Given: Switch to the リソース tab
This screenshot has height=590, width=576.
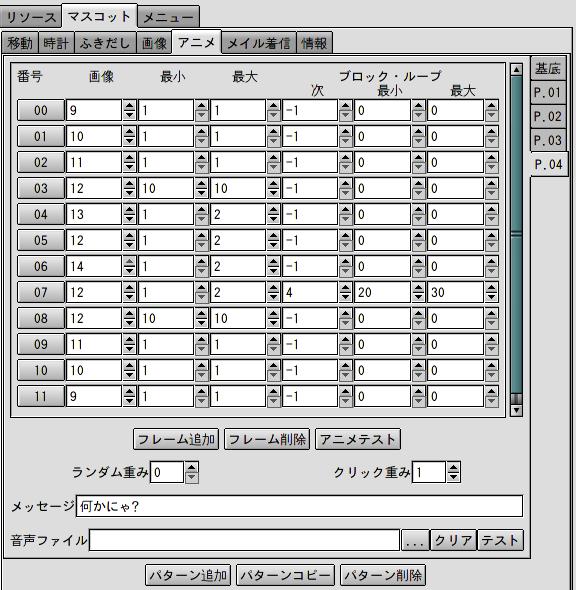Looking at the screenshot, I should pyautogui.click(x=31, y=17).
